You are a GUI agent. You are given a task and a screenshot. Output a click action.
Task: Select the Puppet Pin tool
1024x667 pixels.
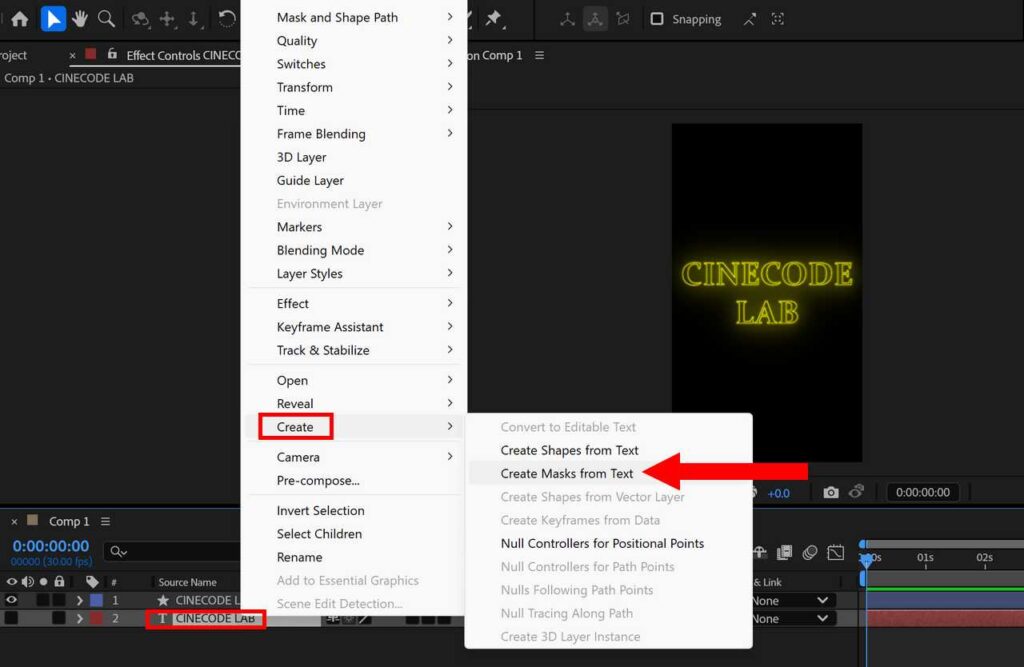click(494, 19)
